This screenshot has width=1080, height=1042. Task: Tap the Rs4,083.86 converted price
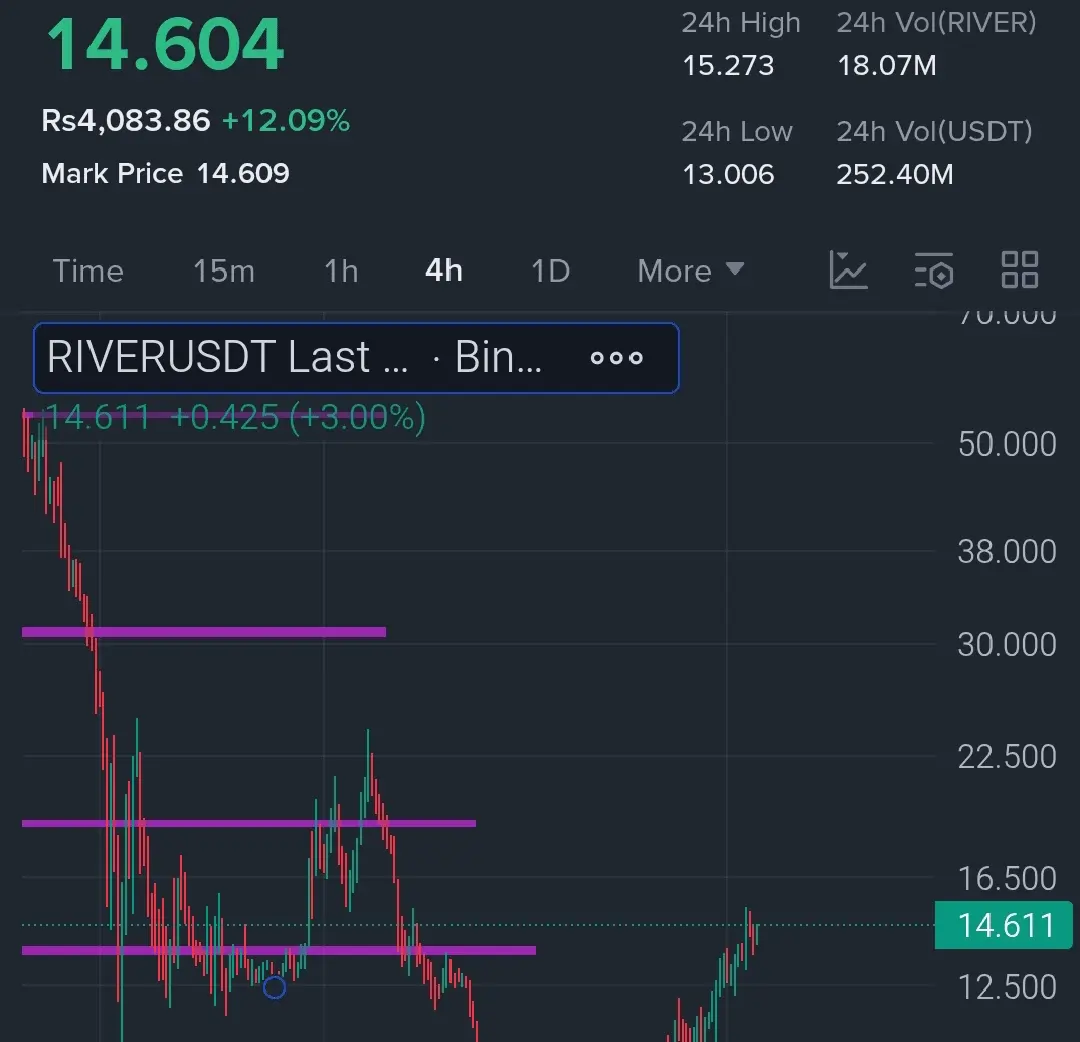pos(125,121)
